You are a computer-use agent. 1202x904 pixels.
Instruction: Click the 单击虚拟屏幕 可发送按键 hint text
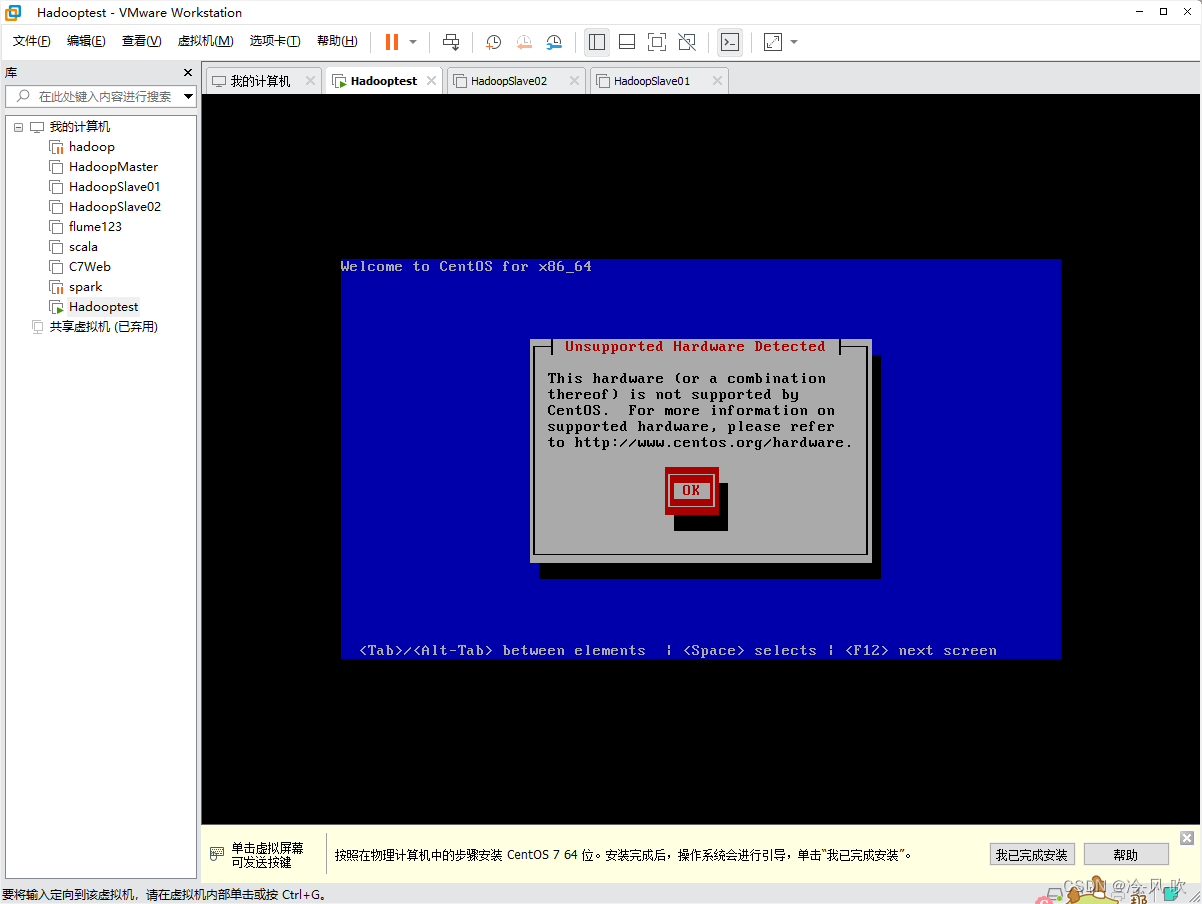(x=267, y=855)
